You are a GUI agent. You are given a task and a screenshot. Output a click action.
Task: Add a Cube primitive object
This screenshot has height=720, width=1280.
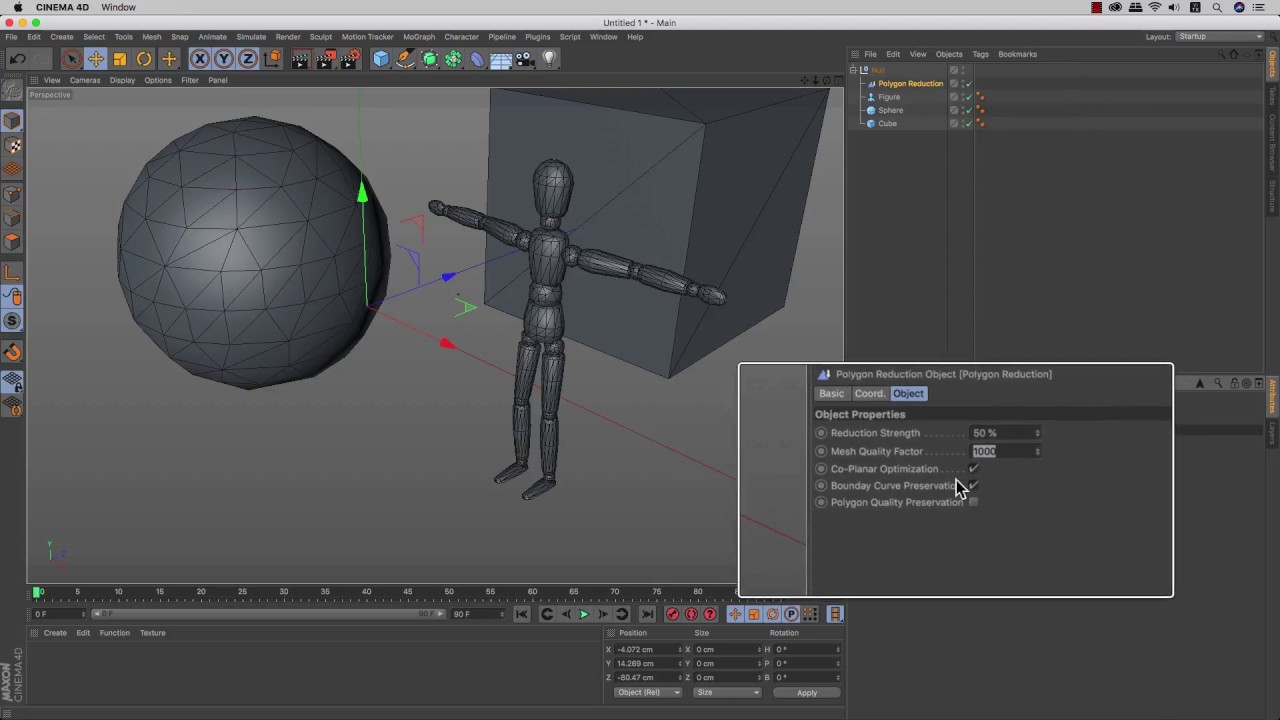pyautogui.click(x=381, y=59)
